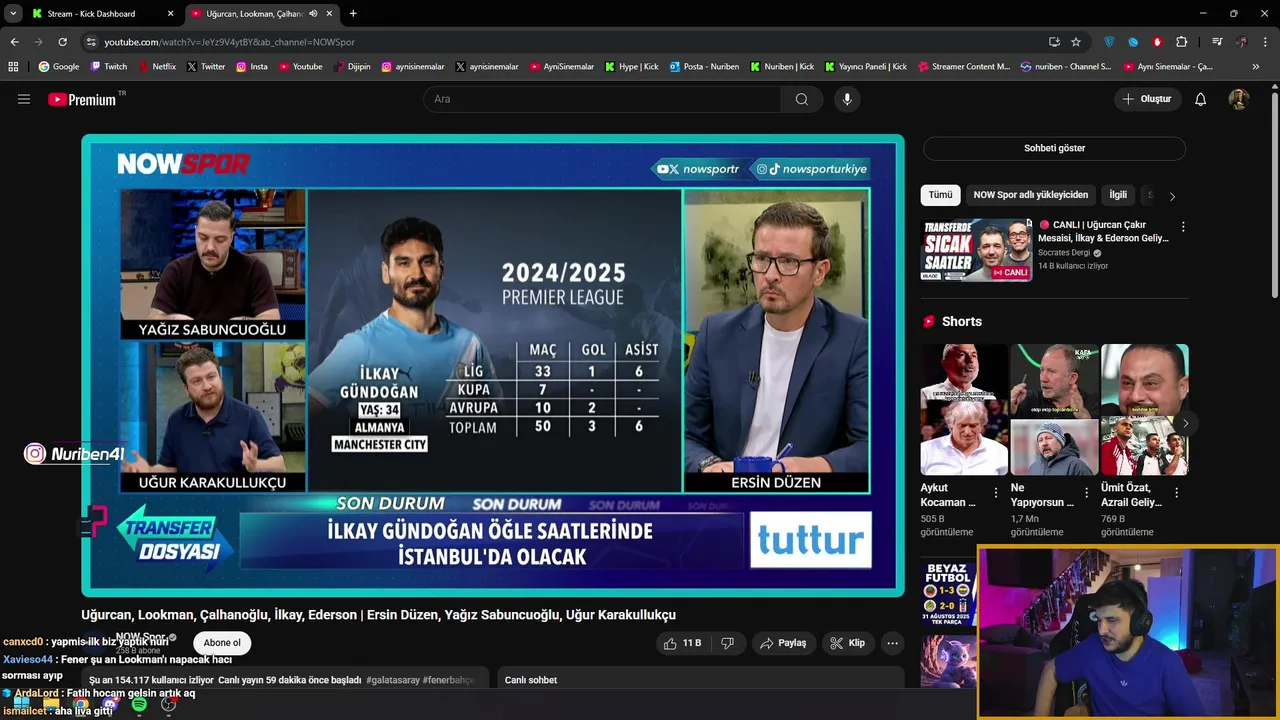Viewport: 1280px width, 720px height.
Task: Open the YouTube hamburger guide menu
Action: [24, 99]
